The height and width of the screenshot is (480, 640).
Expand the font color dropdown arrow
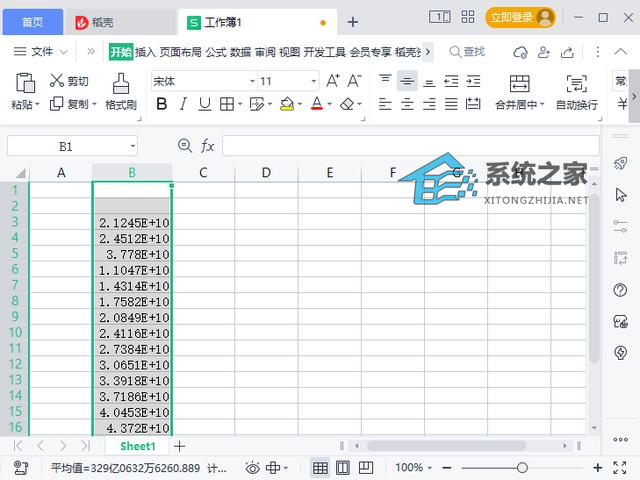coord(329,104)
